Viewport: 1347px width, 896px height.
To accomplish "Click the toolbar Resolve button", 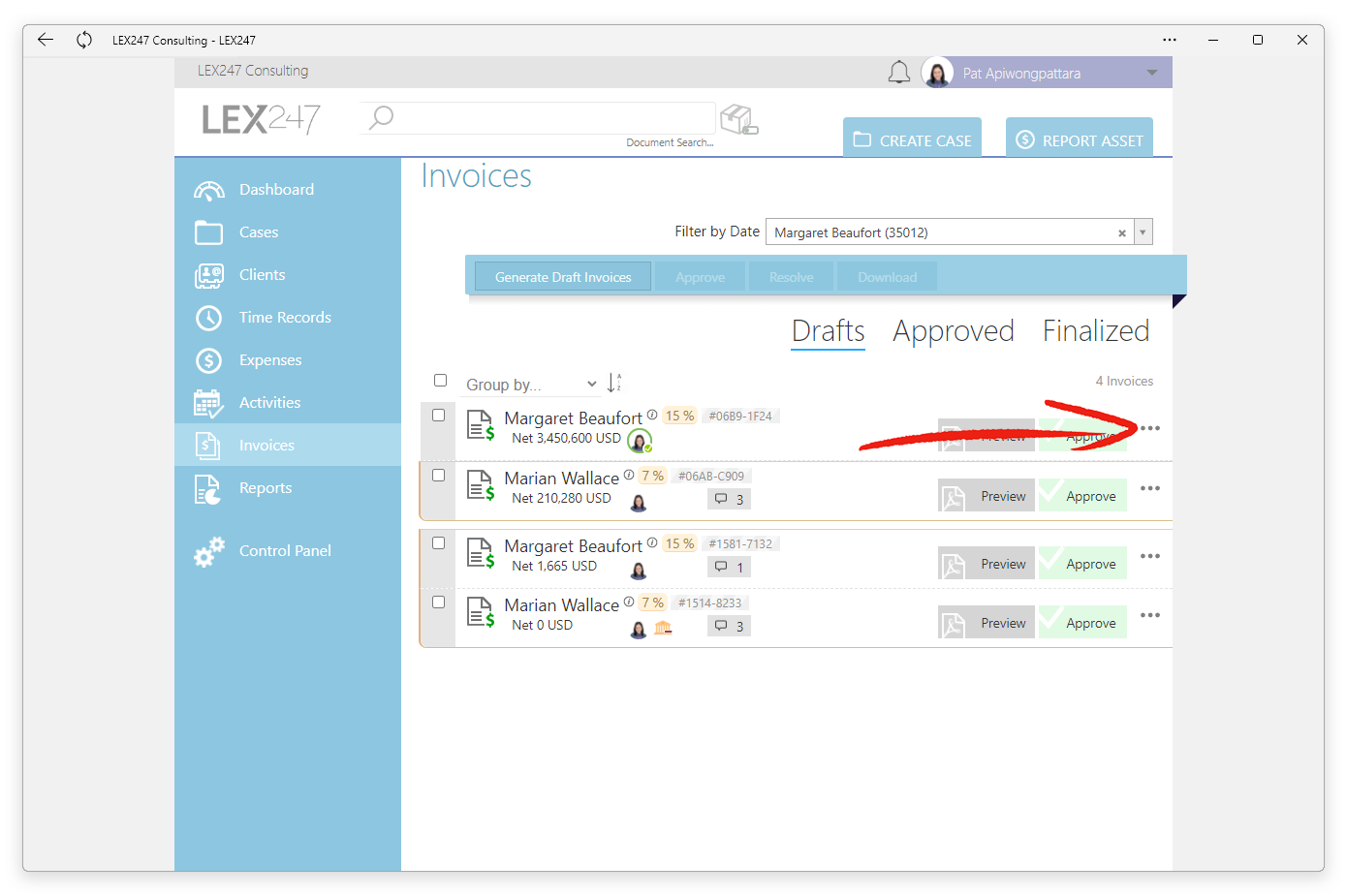I will [x=792, y=277].
